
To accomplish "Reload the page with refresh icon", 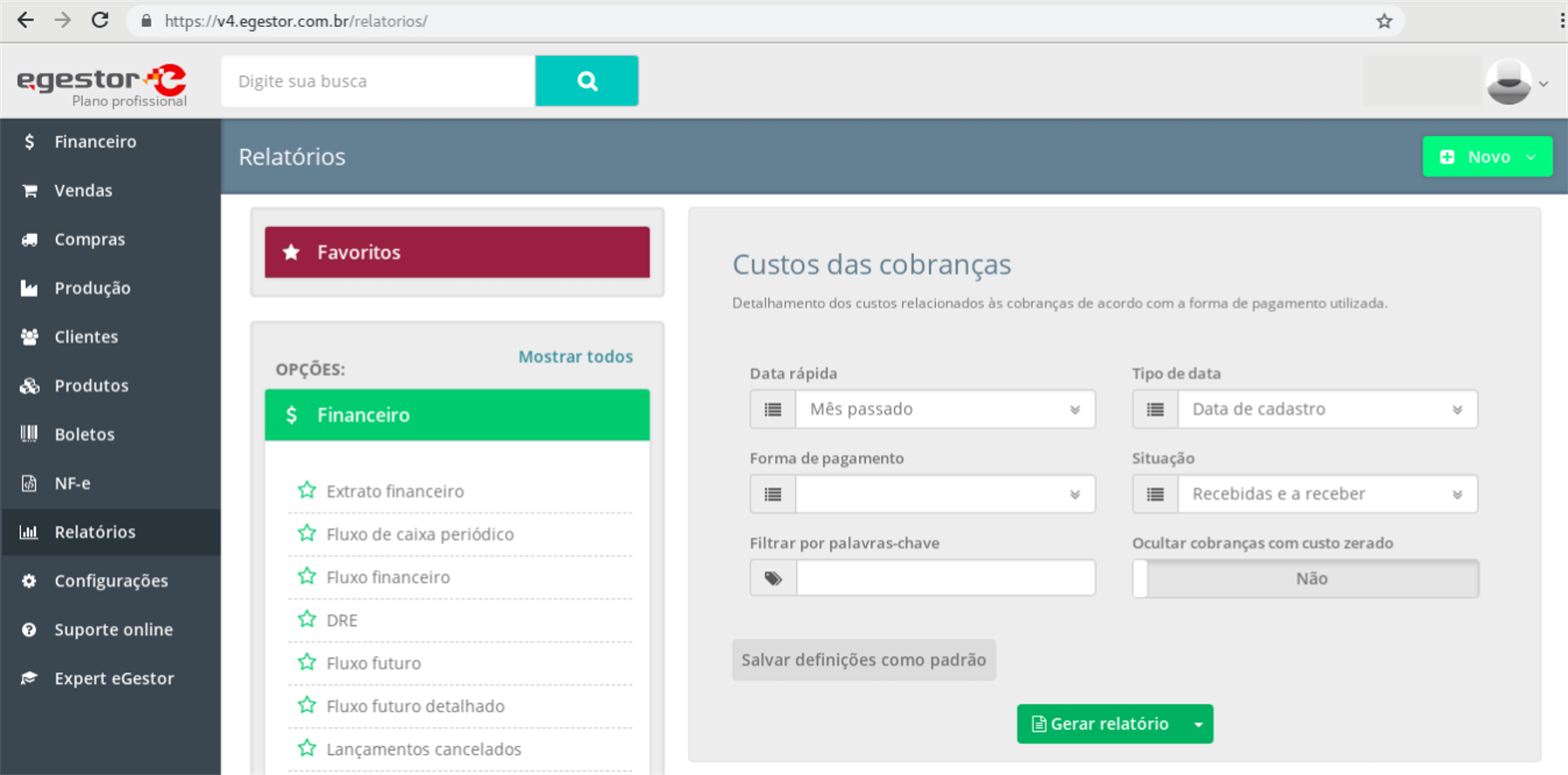I will tap(100, 20).
